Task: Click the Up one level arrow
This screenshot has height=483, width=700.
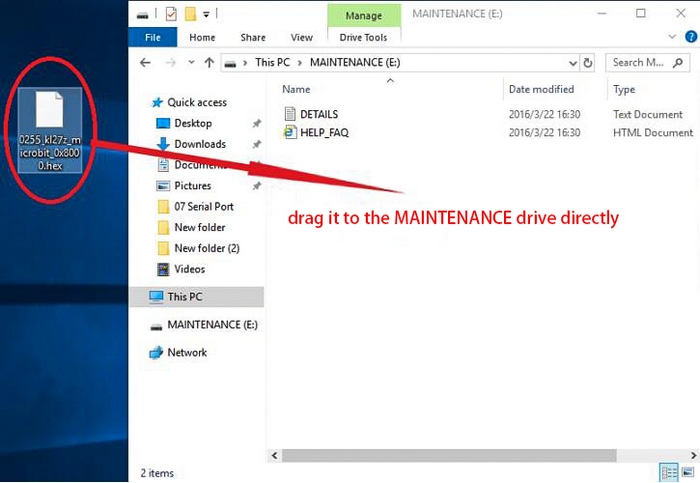Action: [x=209, y=63]
